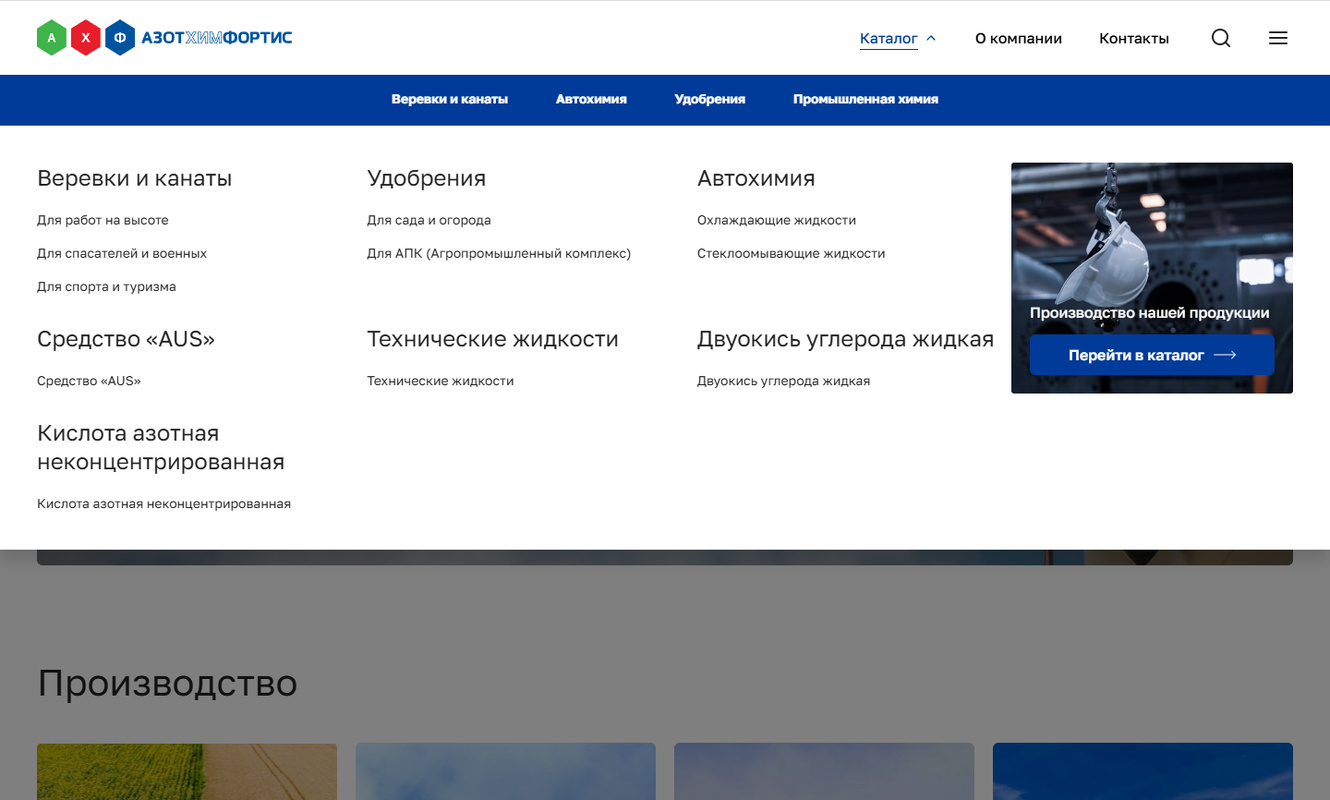This screenshot has width=1330, height=800.
Task: Open Для спорта и туризма
Action: coord(106,286)
